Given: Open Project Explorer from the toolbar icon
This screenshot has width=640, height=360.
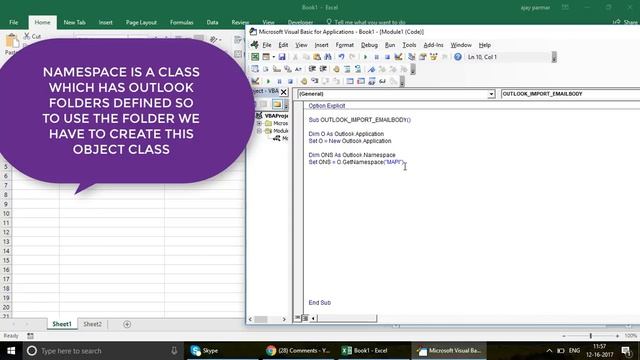Looking at the screenshot, I should pyautogui.click(x=411, y=57).
